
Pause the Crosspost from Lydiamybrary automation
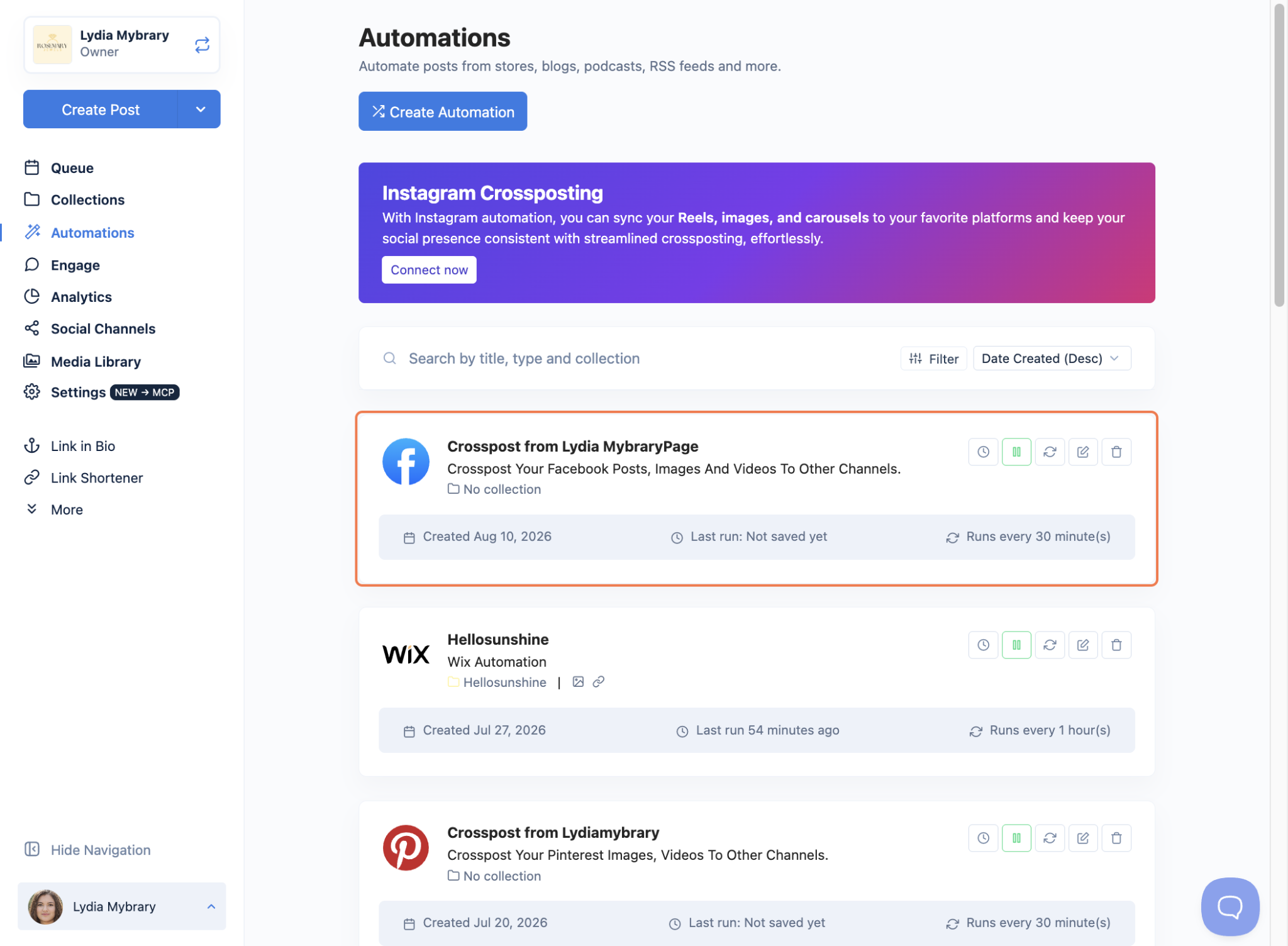coord(1016,838)
